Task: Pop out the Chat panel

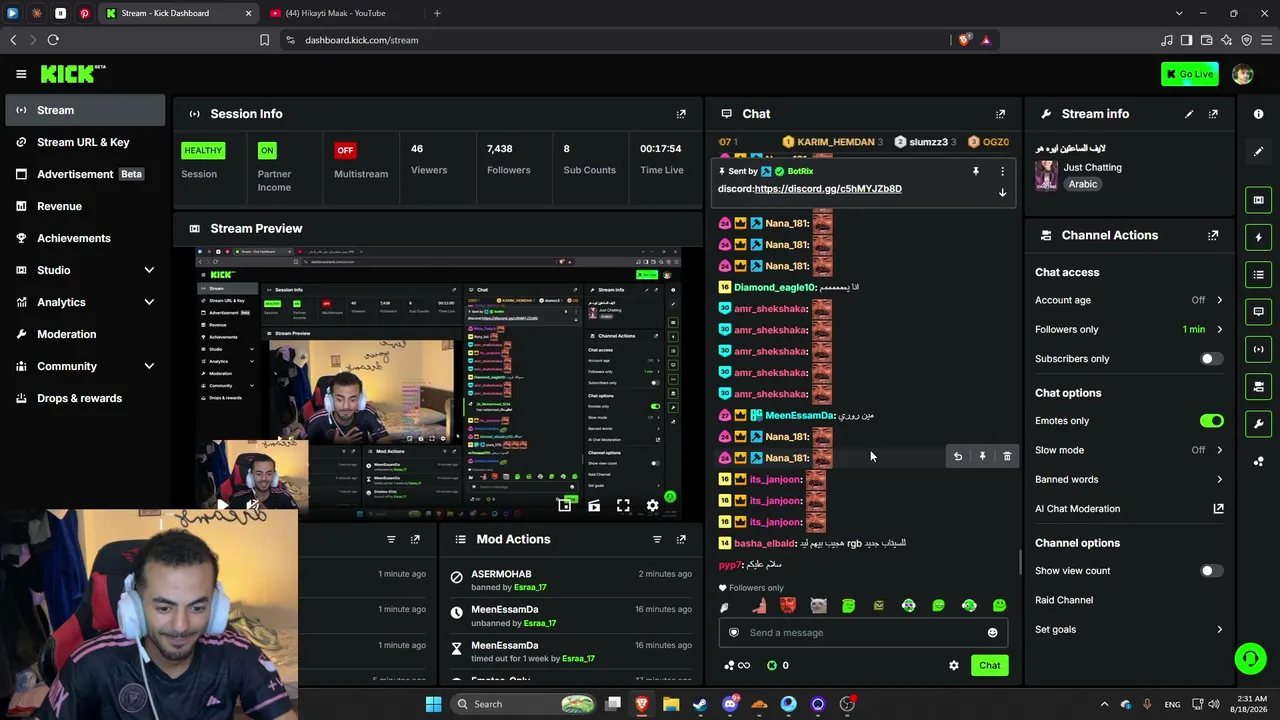Action: pyautogui.click(x=1000, y=114)
